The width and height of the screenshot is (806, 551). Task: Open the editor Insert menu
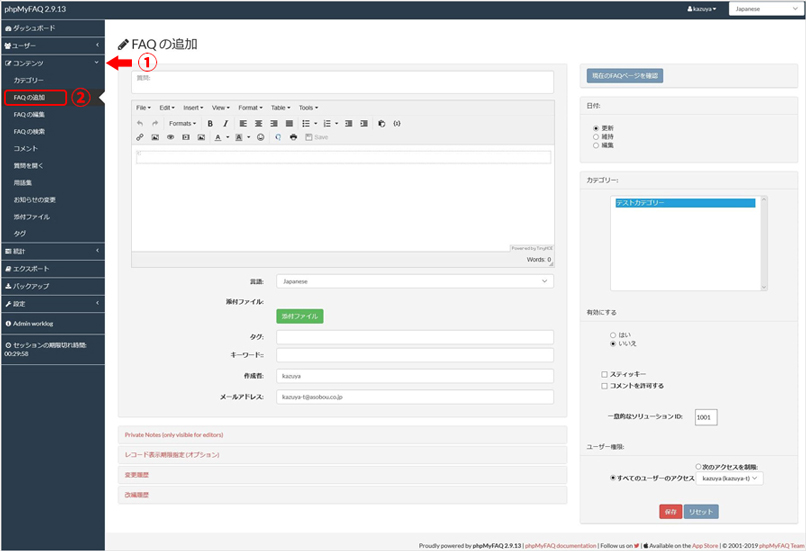[193, 108]
